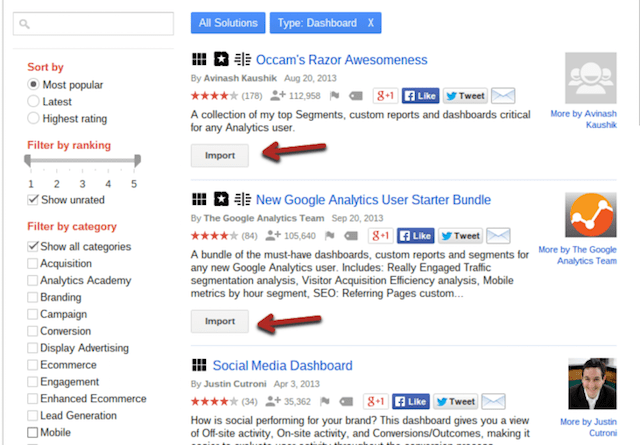Click Justin Cutroni's profile photo
This screenshot has height=445, width=640.
point(592,384)
